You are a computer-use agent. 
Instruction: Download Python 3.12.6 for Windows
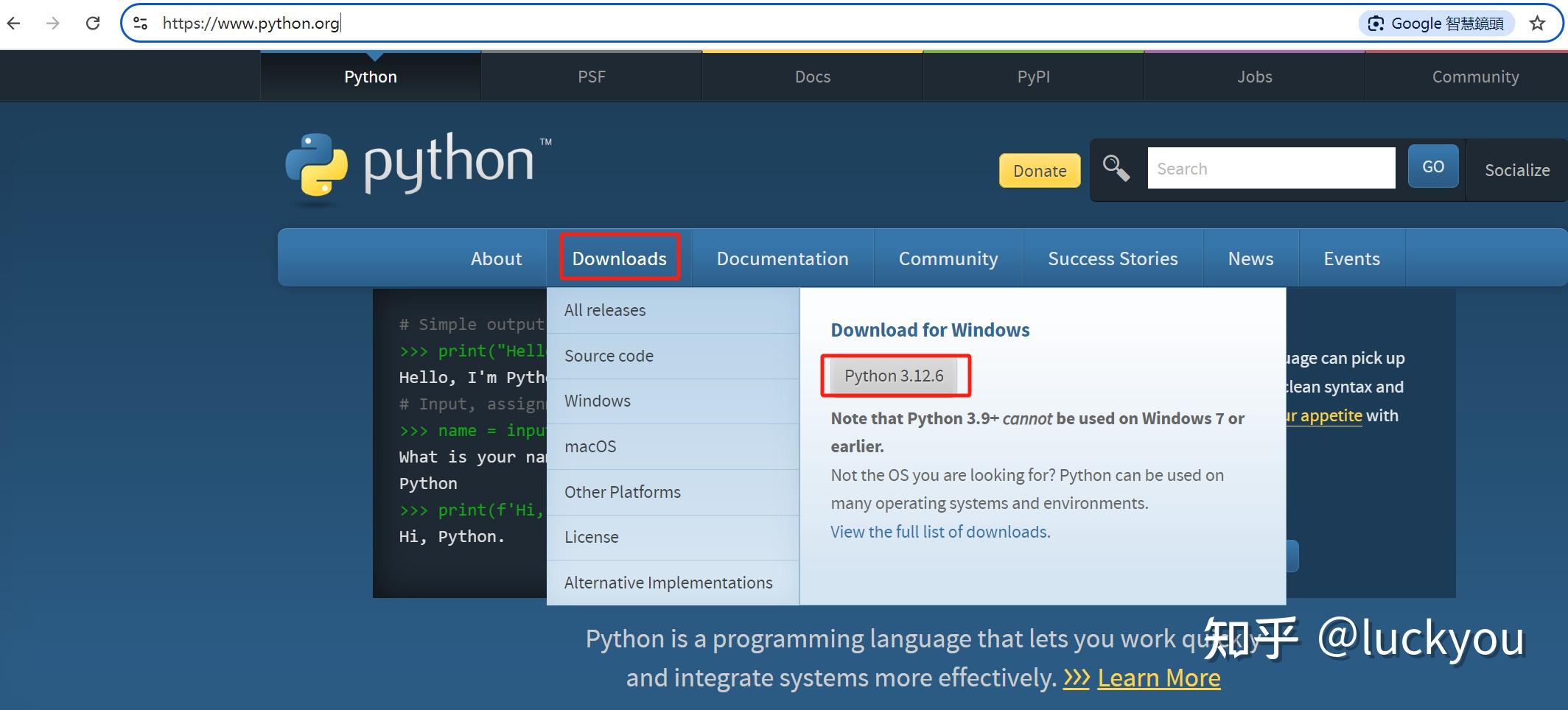tap(894, 376)
